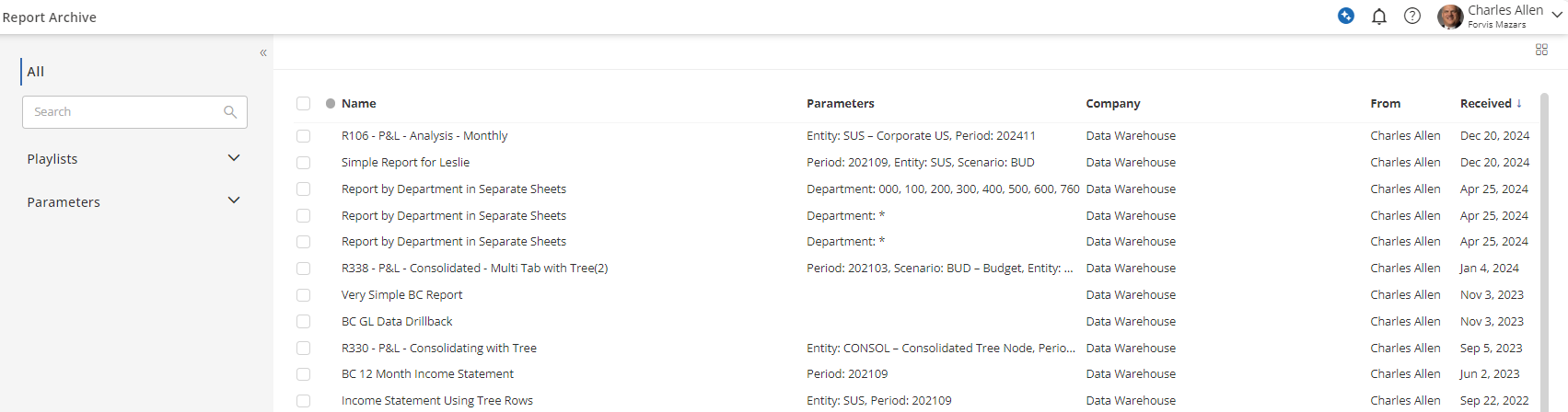Click the search magnifier icon
The width and height of the screenshot is (1568, 412).
point(230,112)
